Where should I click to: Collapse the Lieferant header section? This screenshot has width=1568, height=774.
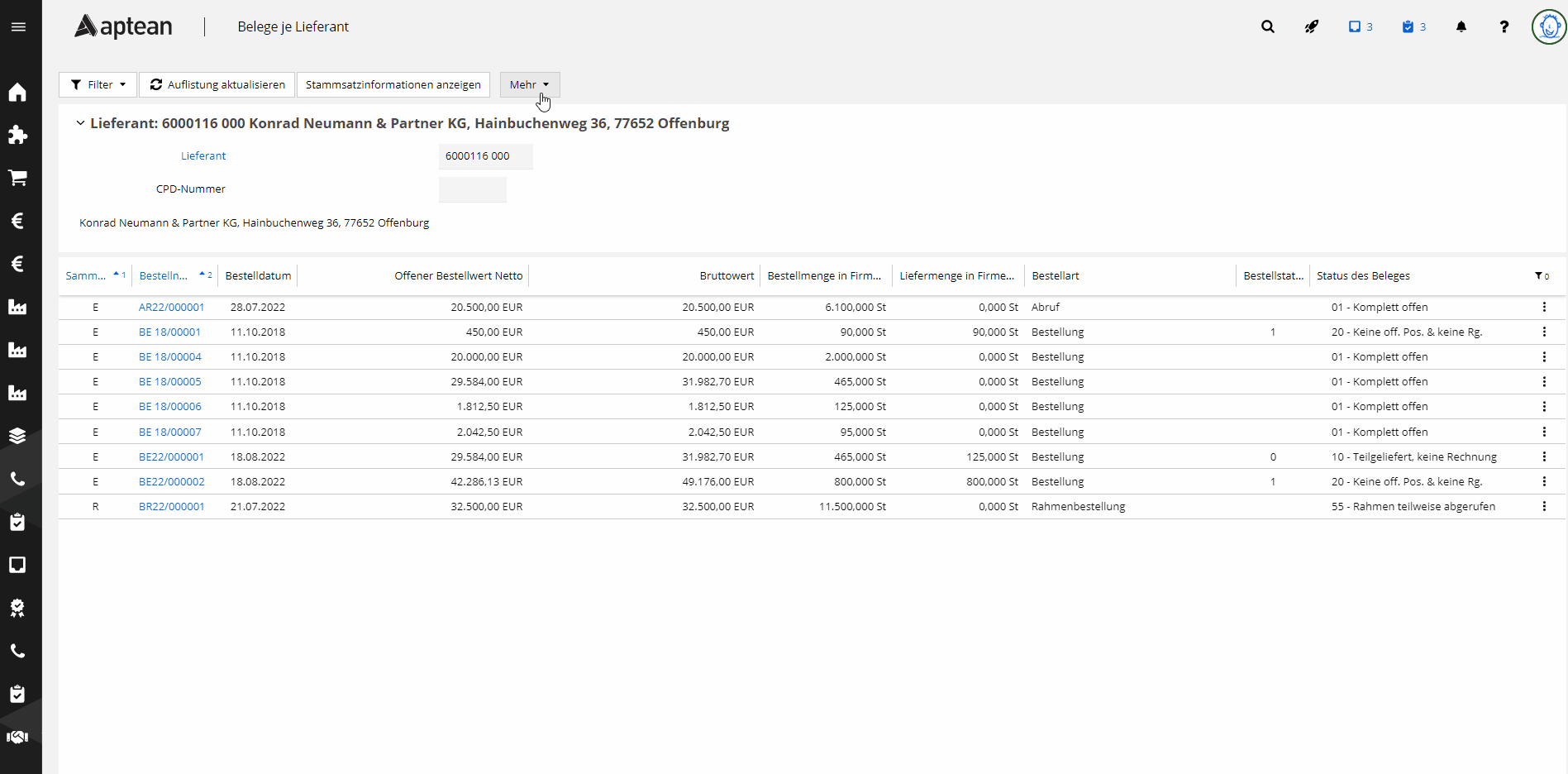pyautogui.click(x=80, y=123)
